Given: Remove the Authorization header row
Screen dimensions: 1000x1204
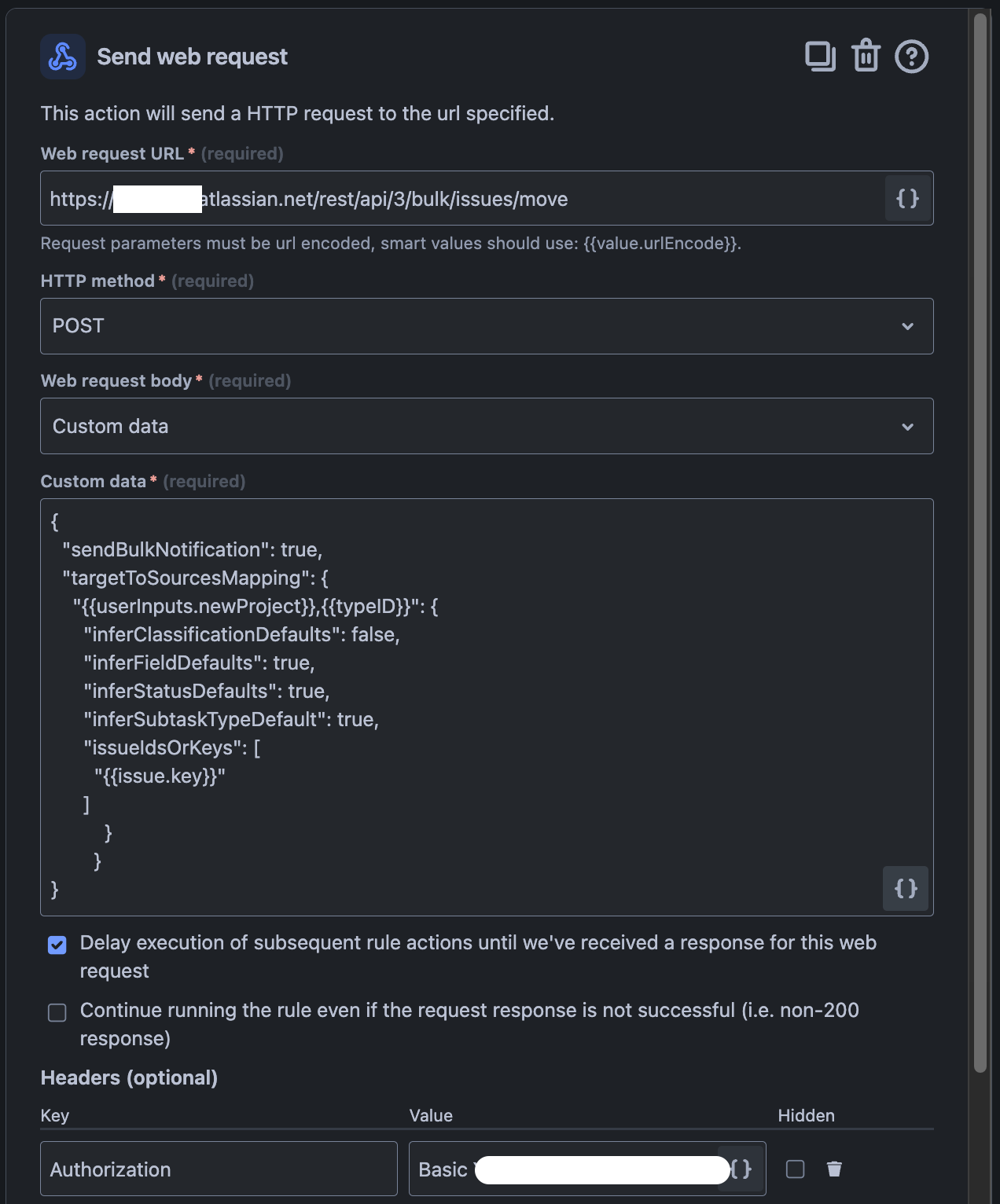Looking at the screenshot, I should (834, 1169).
